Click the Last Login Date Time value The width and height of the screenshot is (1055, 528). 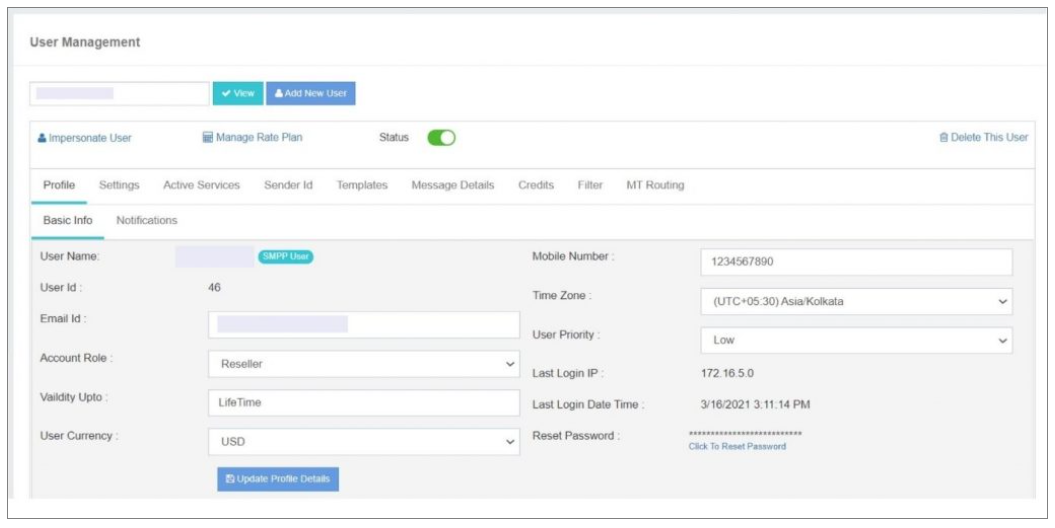[756, 404]
